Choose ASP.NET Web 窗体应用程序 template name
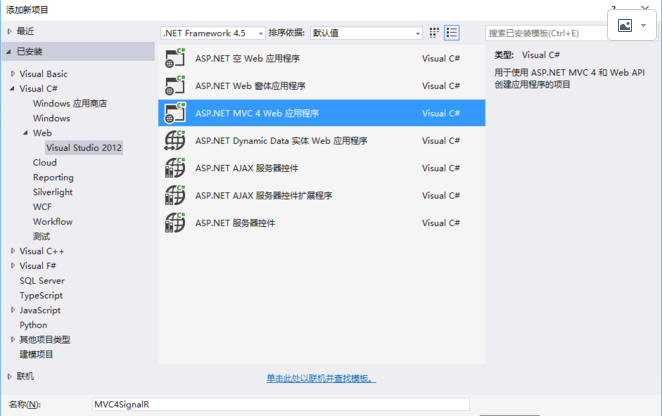 pyautogui.click(x=250, y=86)
